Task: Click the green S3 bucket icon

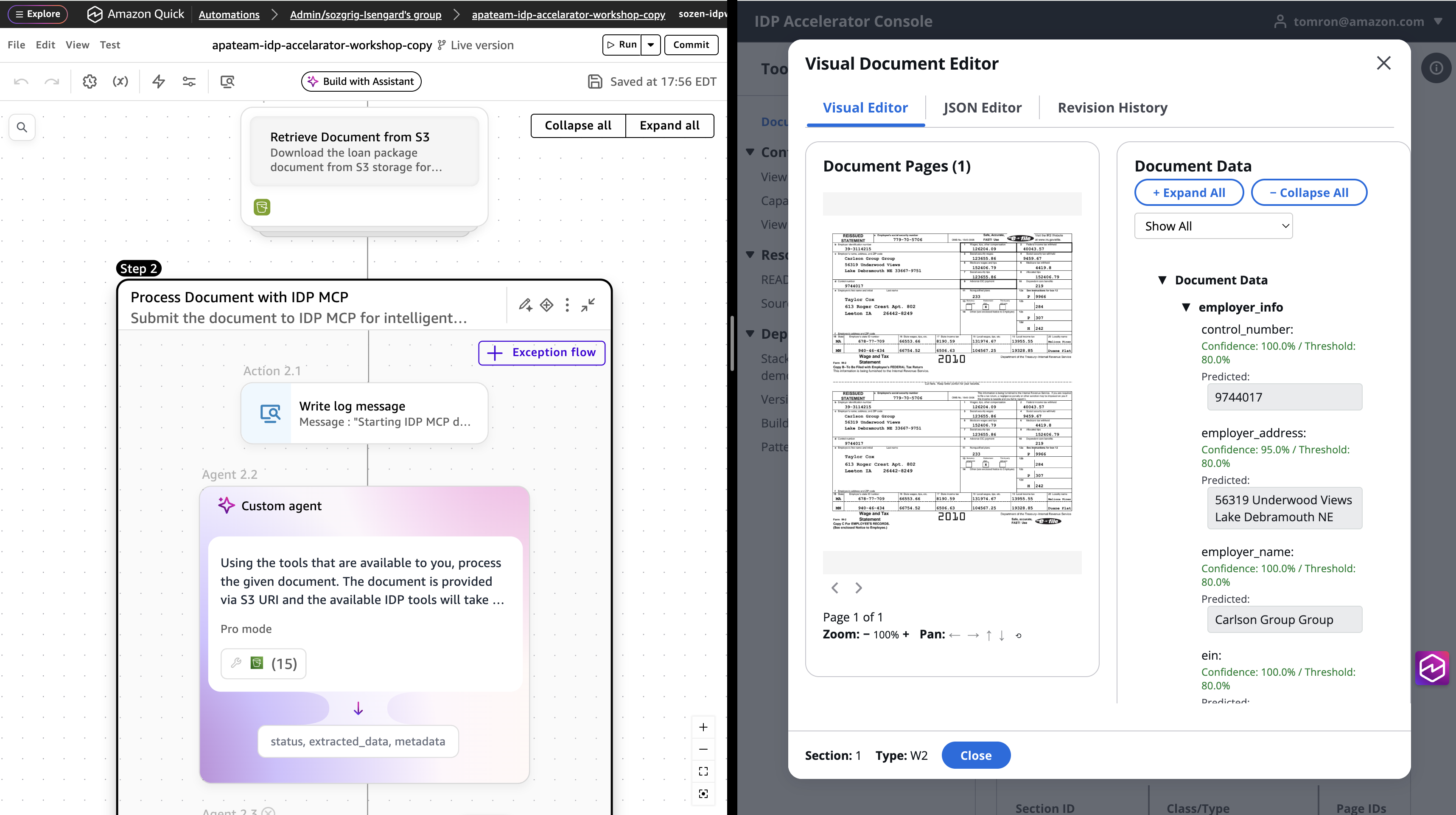Action: tap(262, 207)
